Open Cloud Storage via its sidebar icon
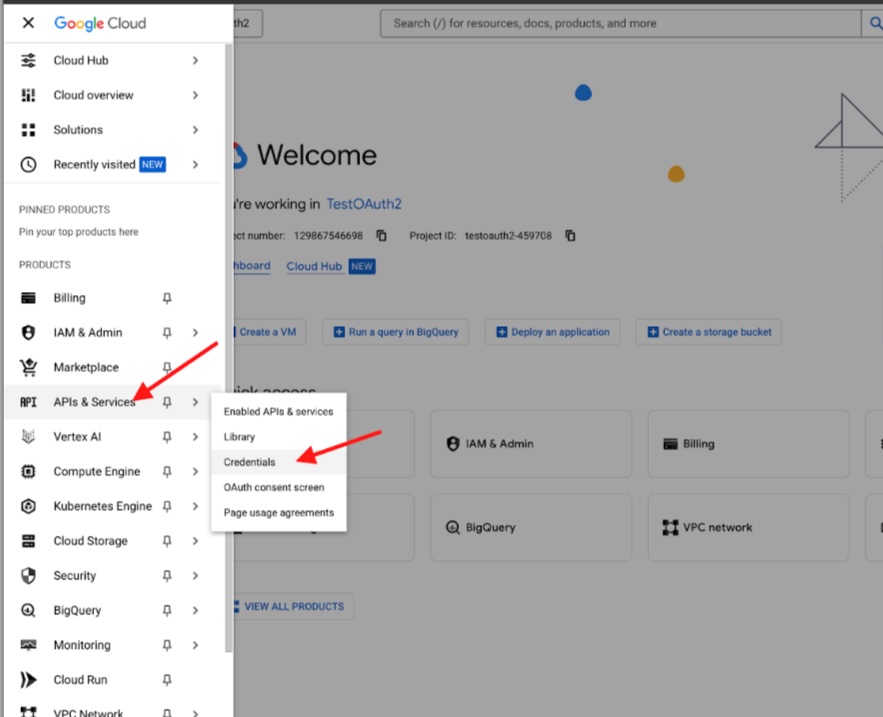 click(28, 540)
